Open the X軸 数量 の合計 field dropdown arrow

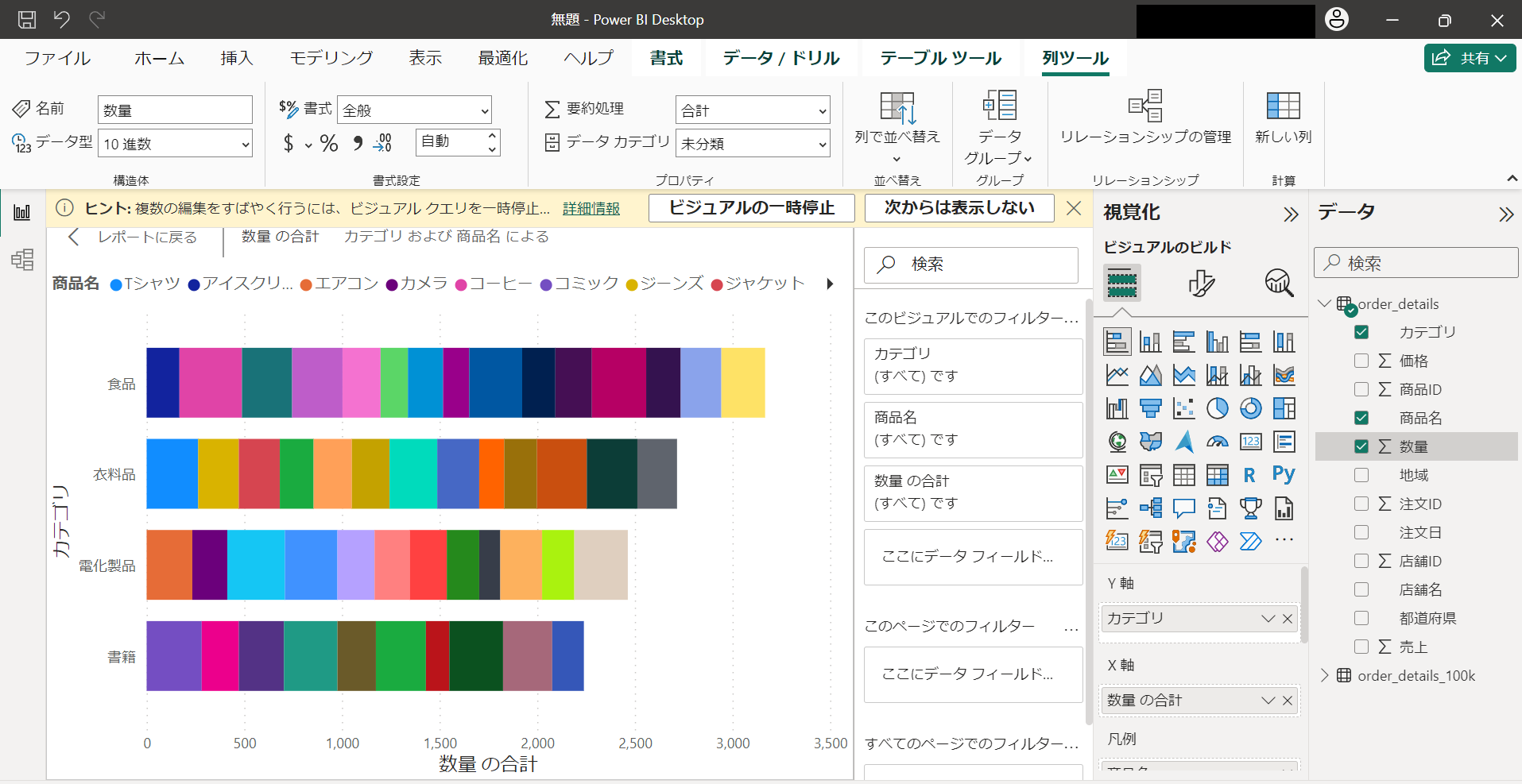coord(1268,700)
